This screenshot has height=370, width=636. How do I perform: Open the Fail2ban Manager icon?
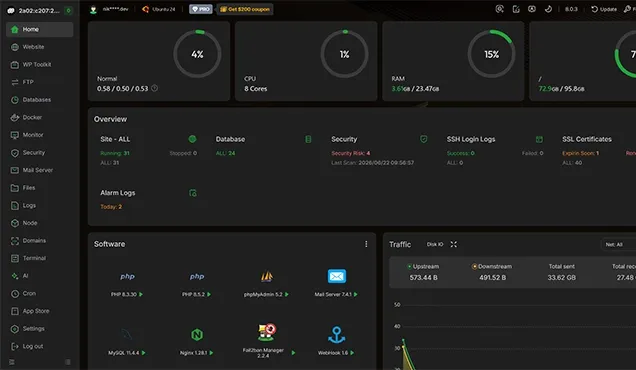pyautogui.click(x=266, y=332)
